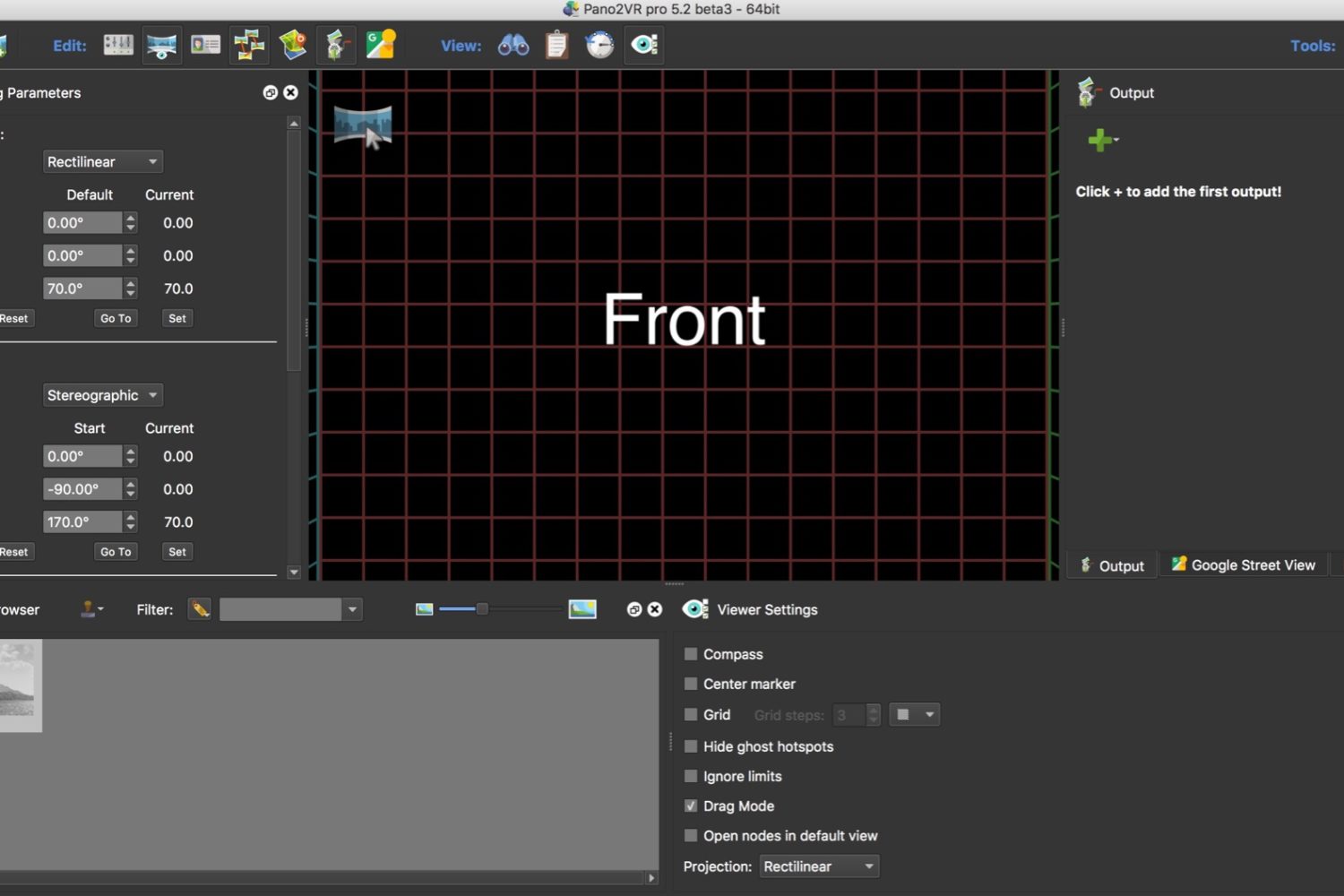
Task: Open the Stereographic projection dropdown
Action: (x=102, y=395)
